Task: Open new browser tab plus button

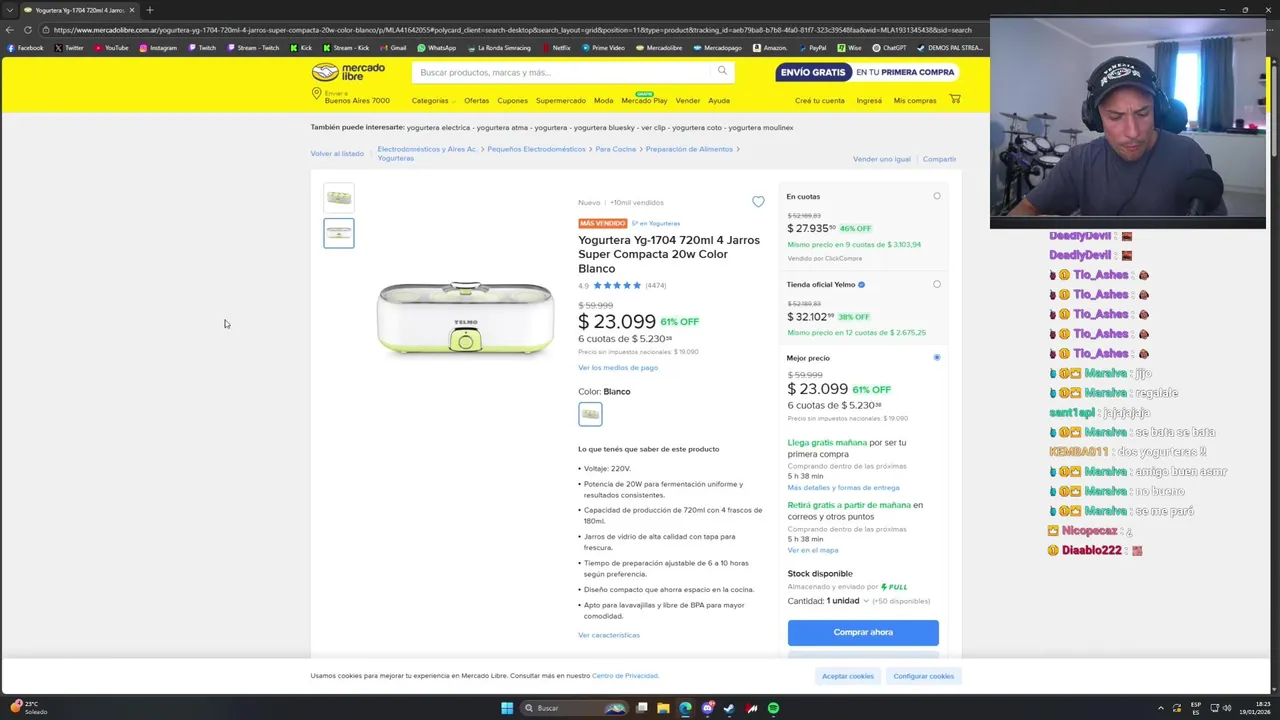Action: (149, 10)
